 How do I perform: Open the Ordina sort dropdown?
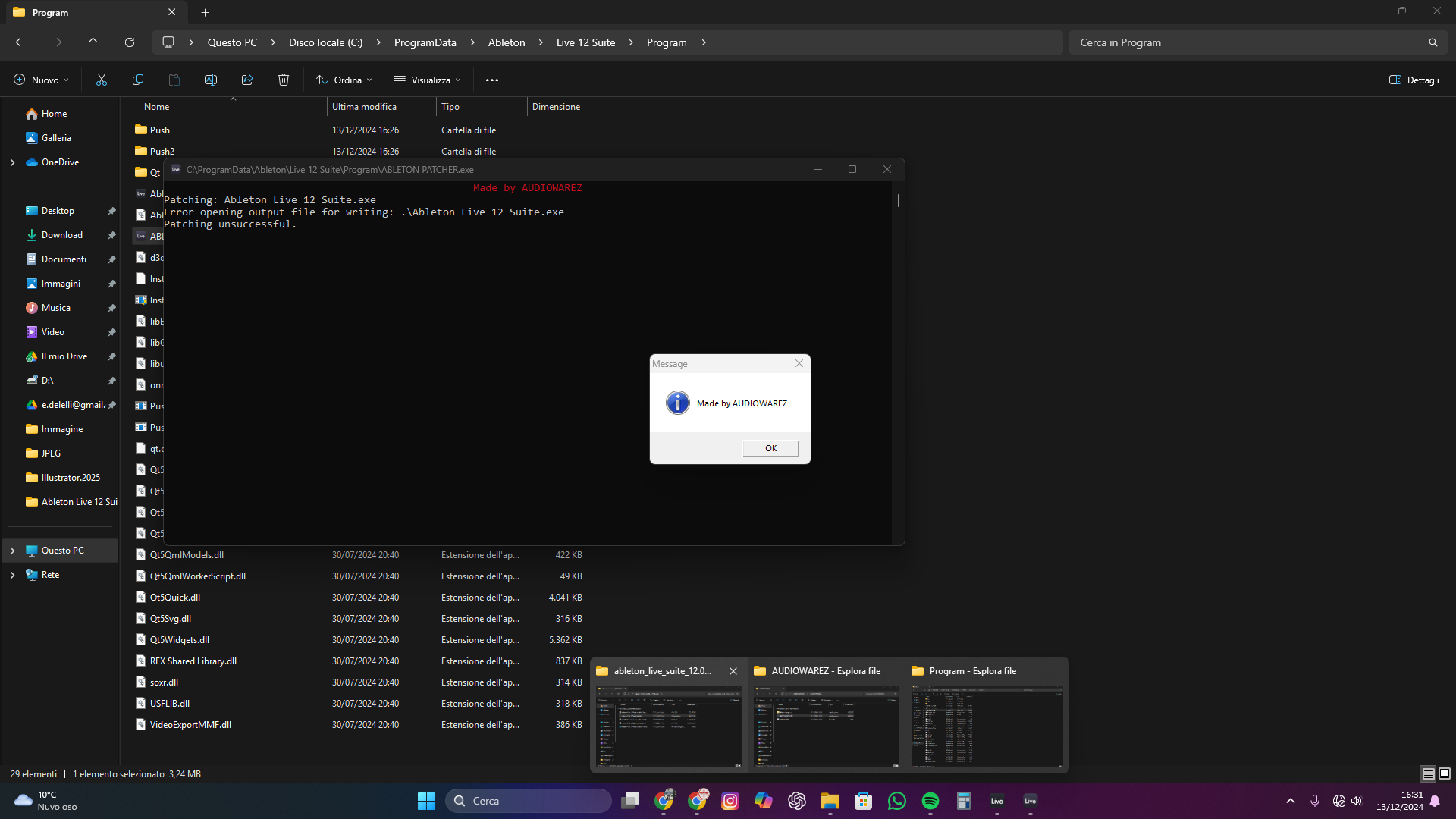pos(344,80)
